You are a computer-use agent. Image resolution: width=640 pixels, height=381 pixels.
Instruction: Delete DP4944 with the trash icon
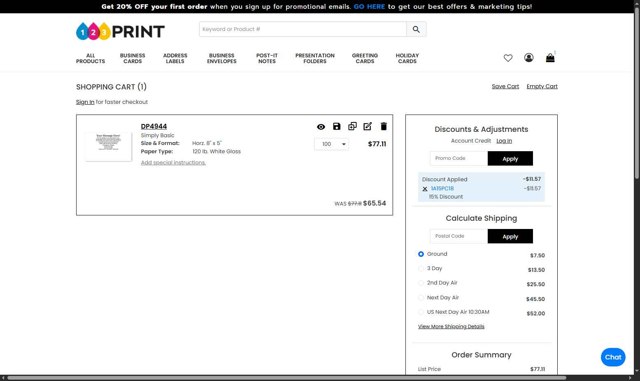[383, 126]
